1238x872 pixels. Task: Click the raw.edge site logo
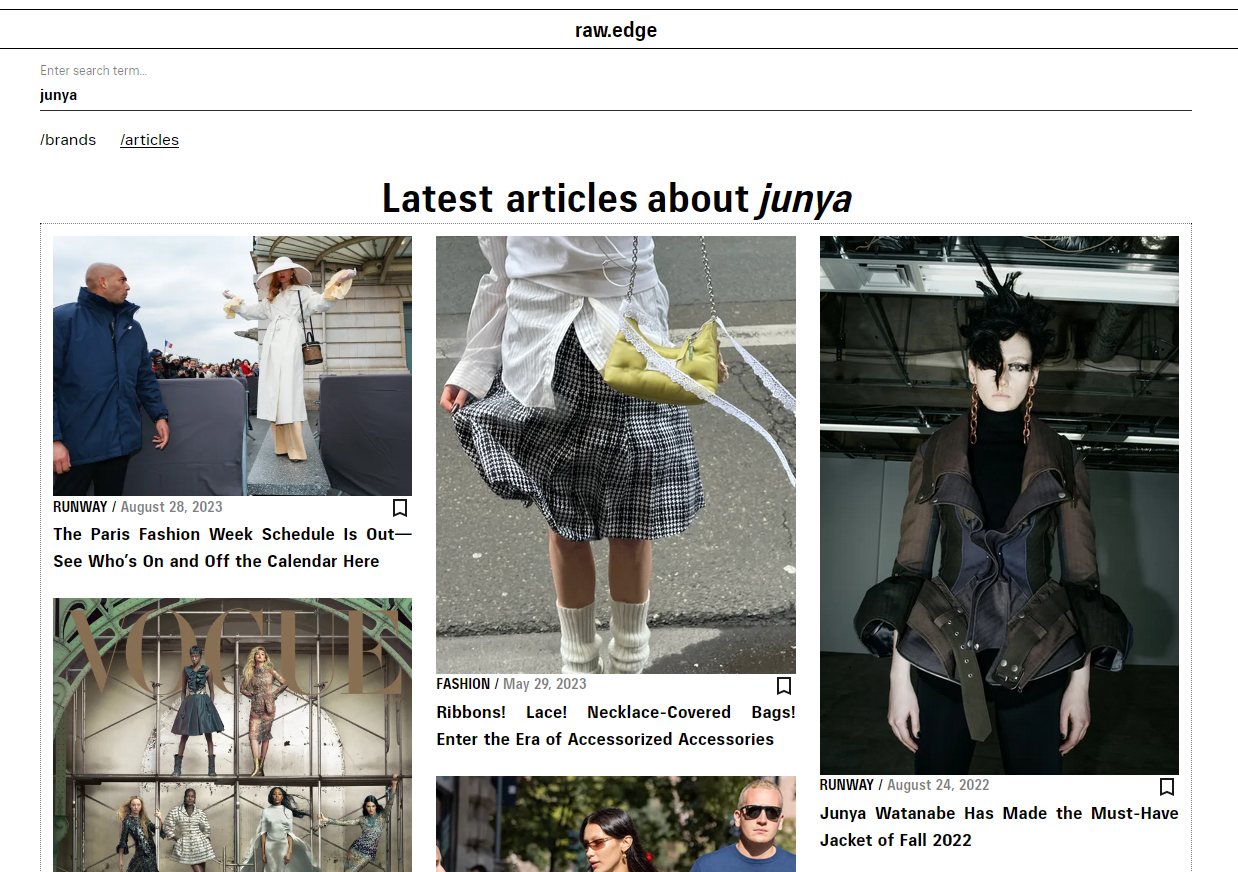click(x=616, y=30)
